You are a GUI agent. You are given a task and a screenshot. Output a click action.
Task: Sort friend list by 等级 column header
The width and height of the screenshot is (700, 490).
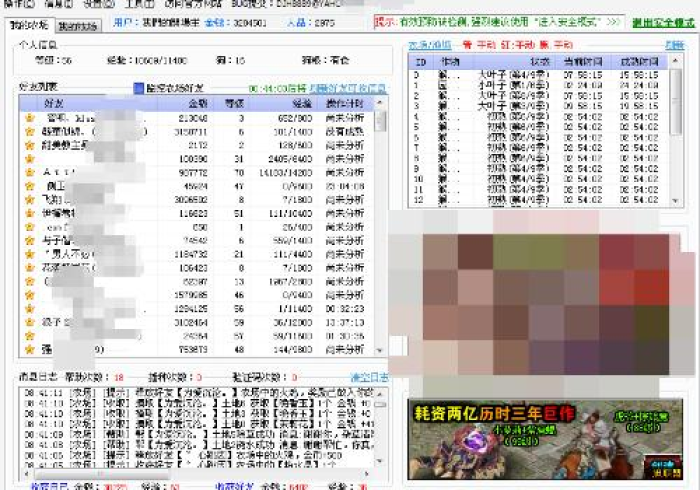pyautogui.click(x=234, y=104)
